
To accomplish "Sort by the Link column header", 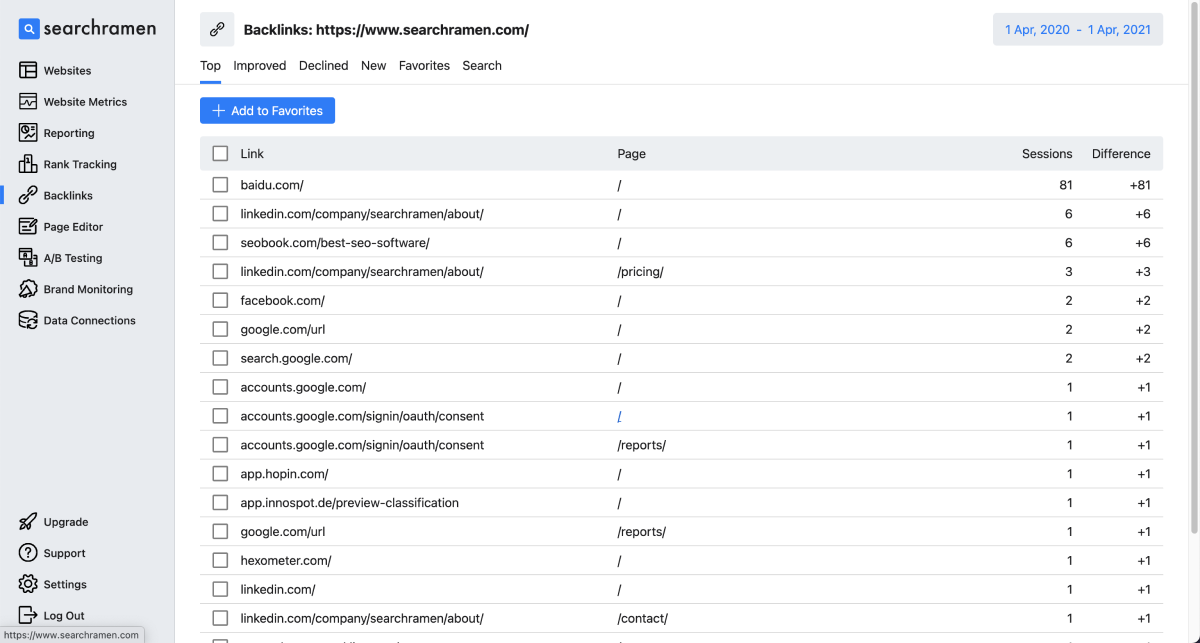I will (x=252, y=154).
